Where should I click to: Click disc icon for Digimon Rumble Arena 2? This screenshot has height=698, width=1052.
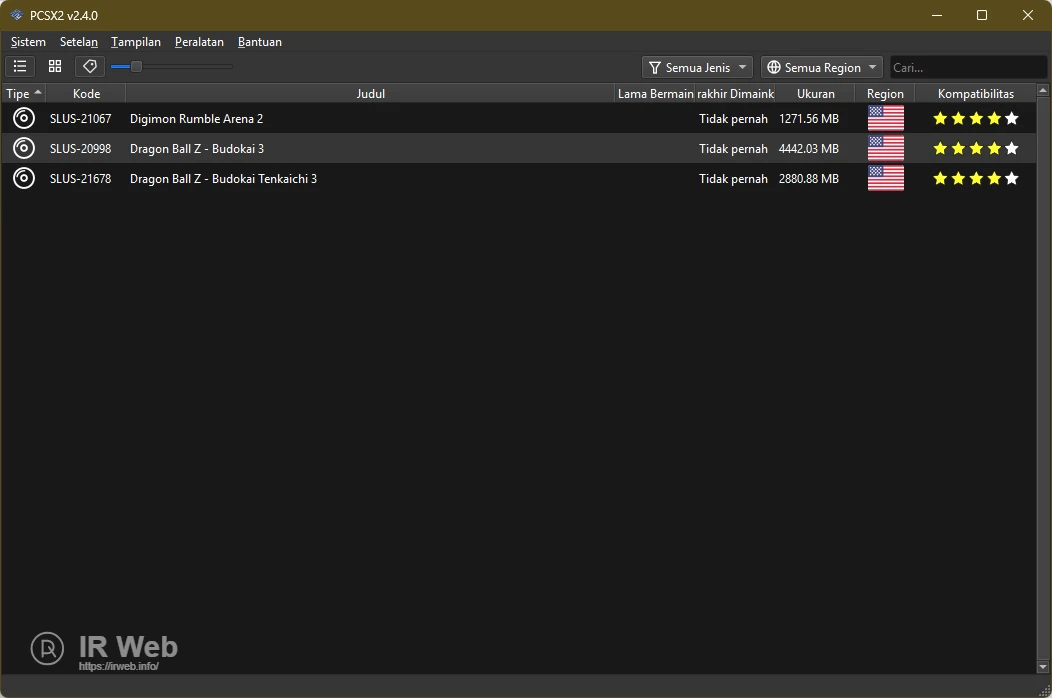coord(23,118)
